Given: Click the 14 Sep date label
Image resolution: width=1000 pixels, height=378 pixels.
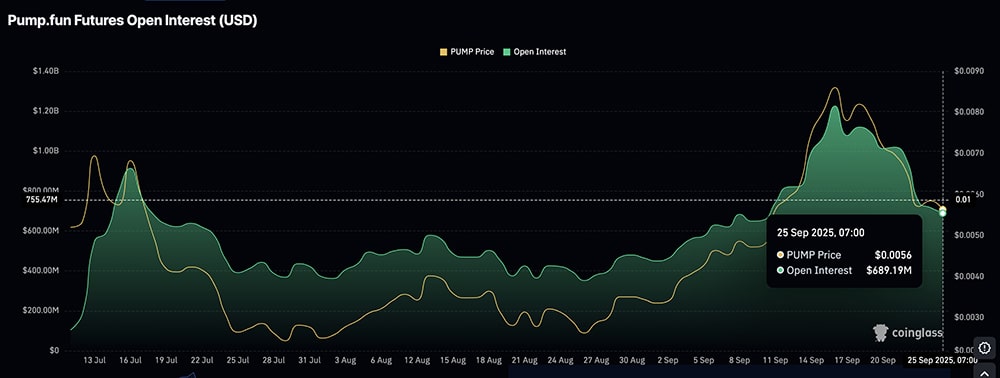Looking at the screenshot, I should 811,361.
